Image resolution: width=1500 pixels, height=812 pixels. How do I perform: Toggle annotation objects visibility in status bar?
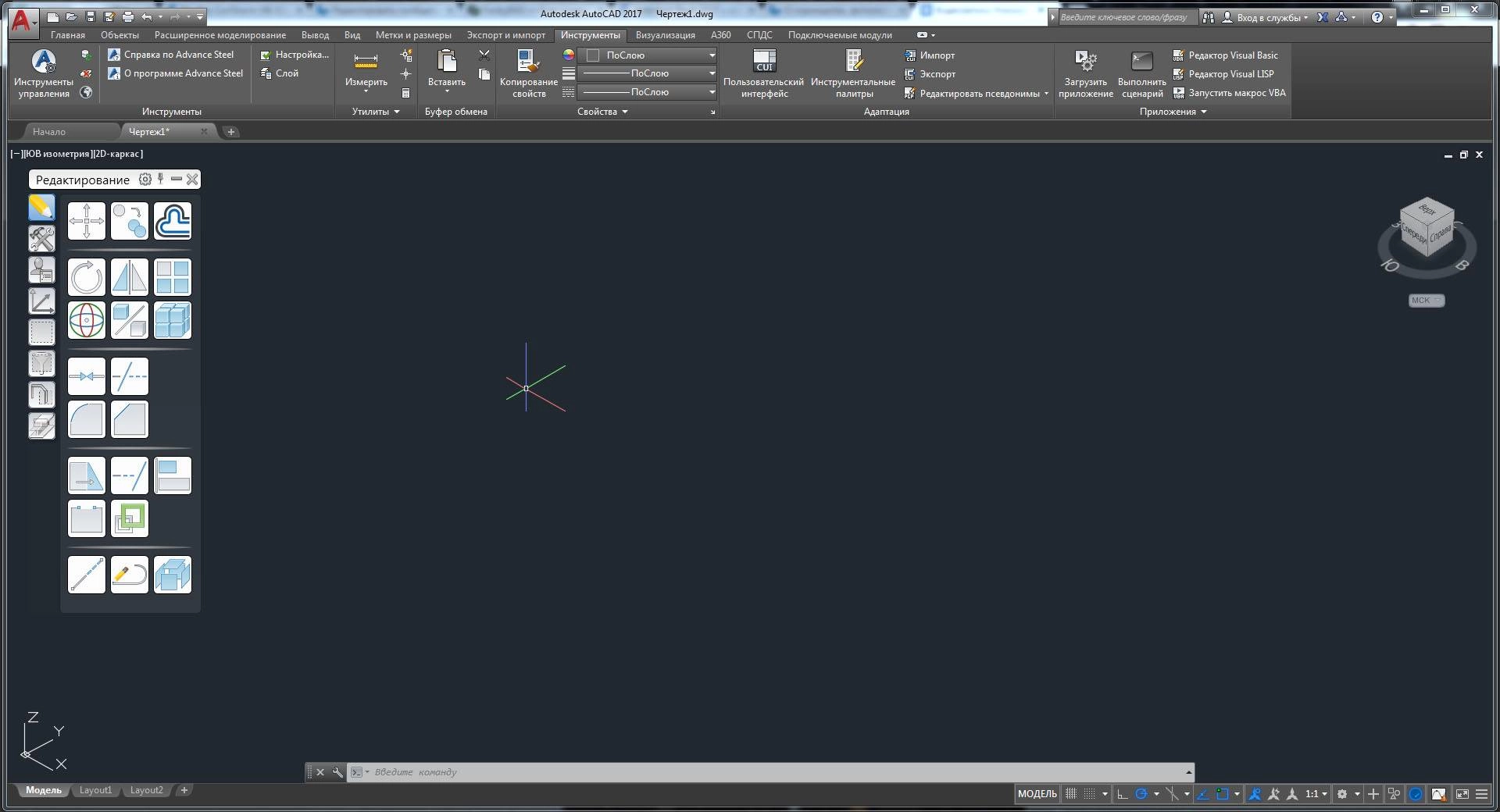1255,794
